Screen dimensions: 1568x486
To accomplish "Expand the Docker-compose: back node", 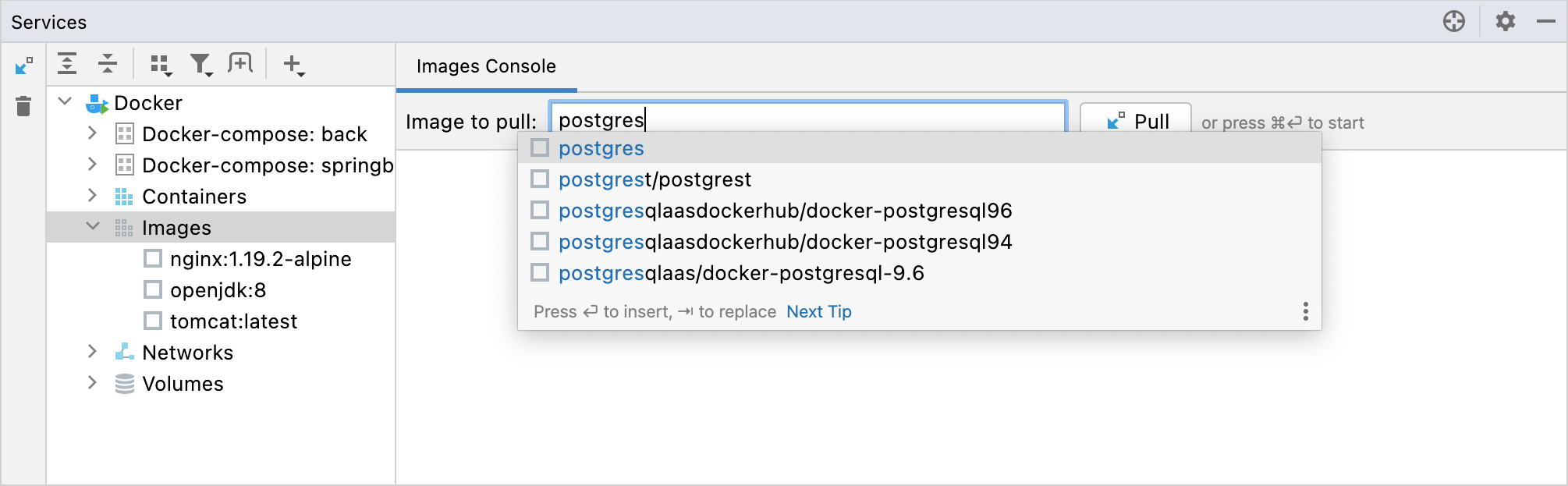I will point(92,133).
